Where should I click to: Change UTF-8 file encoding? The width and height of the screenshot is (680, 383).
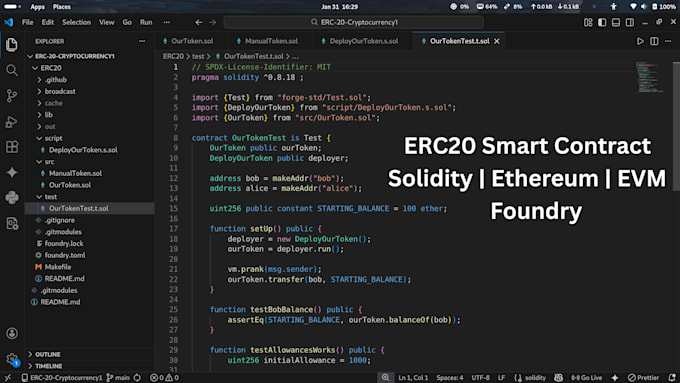coord(481,378)
